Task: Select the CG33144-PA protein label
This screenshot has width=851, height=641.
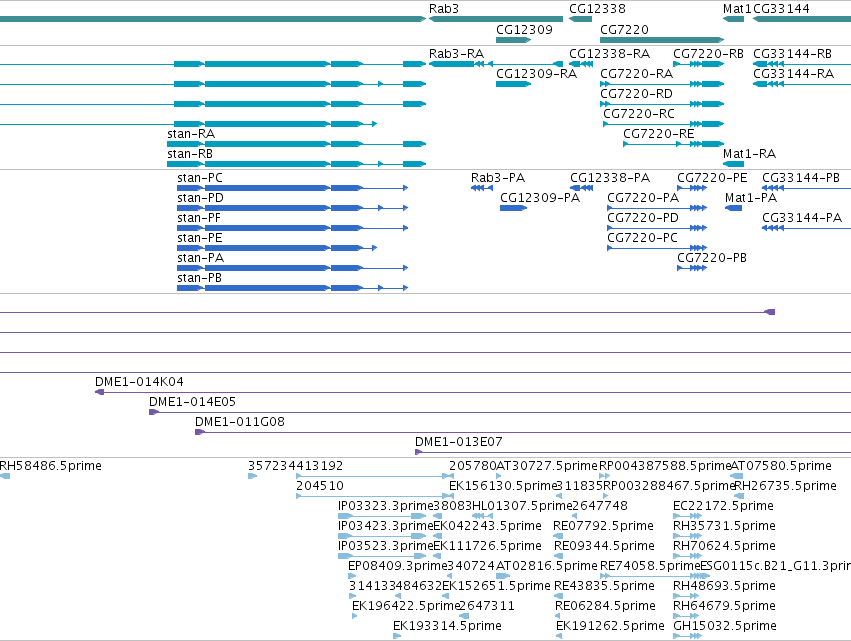Action: pos(802,218)
